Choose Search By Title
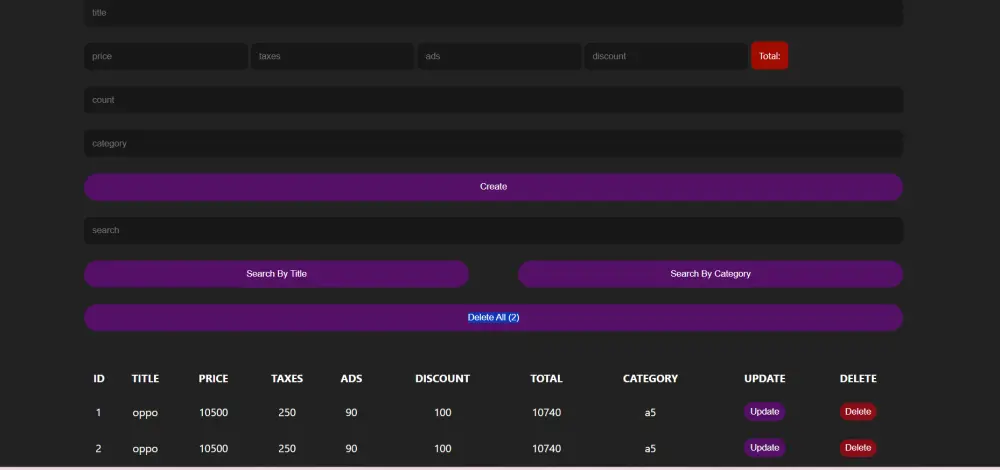This screenshot has height=470, width=1000. point(276,274)
